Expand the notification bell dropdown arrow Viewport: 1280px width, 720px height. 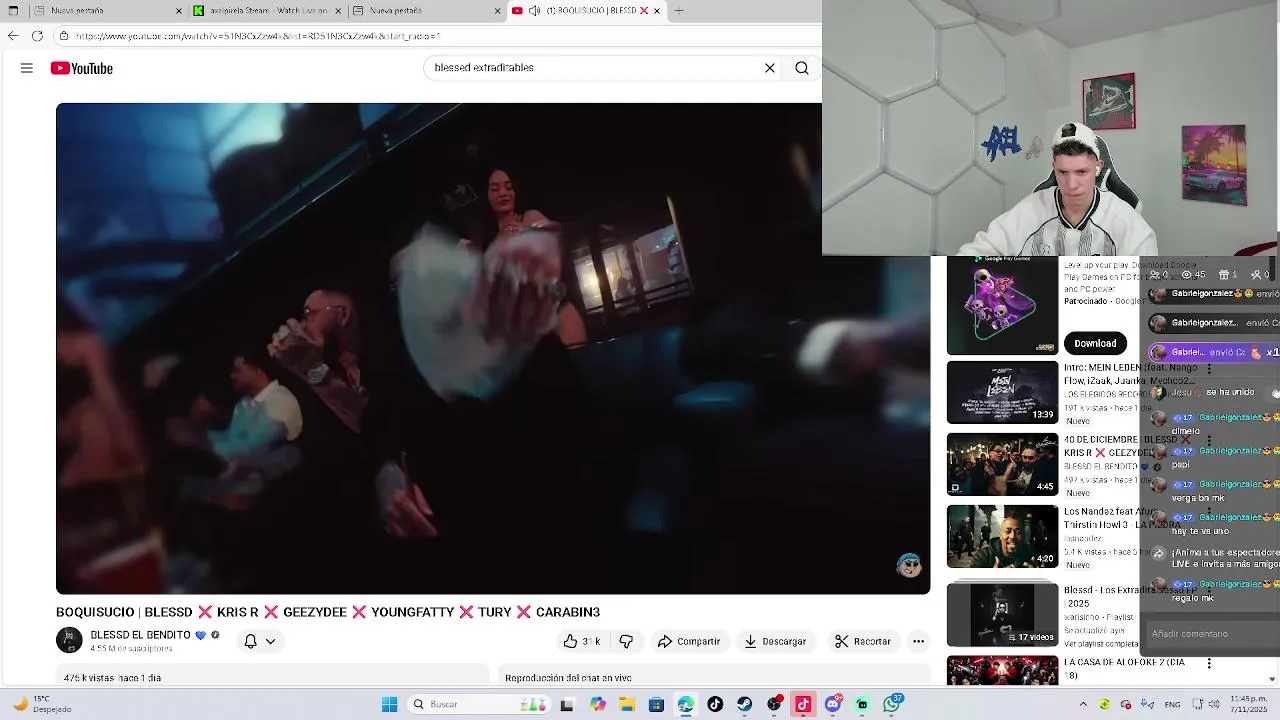point(270,642)
